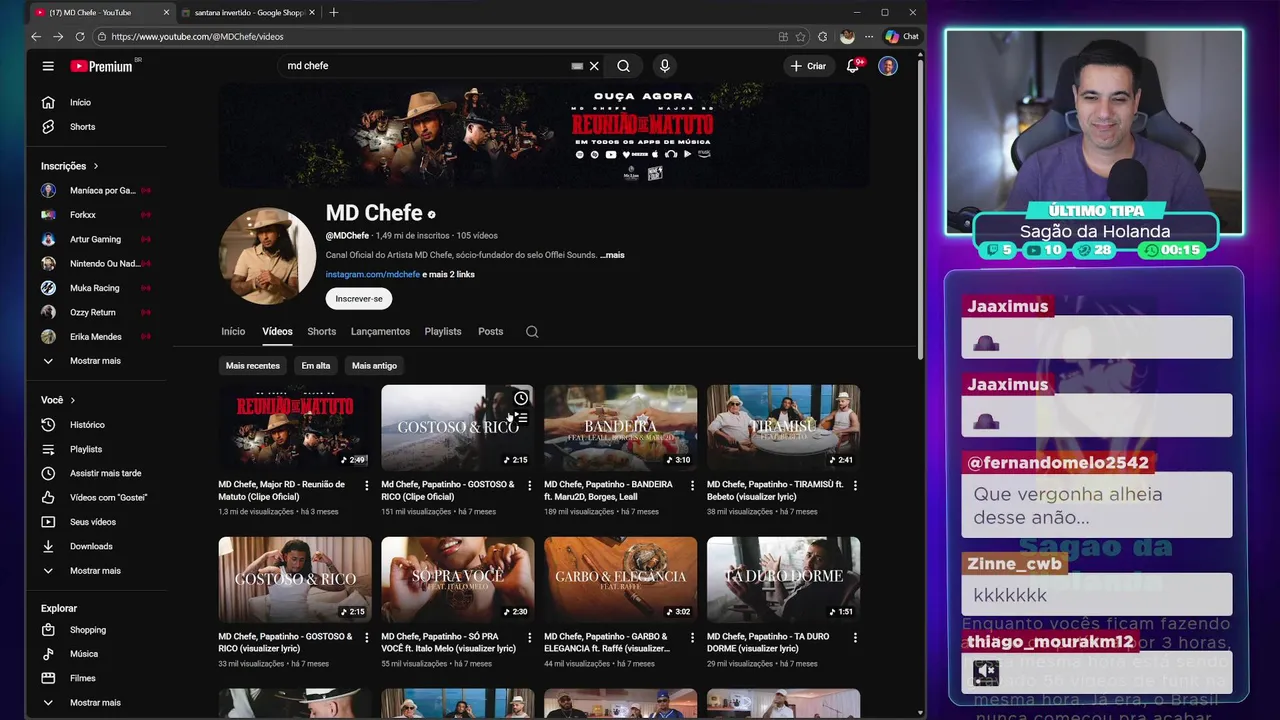Open the browser three-dot menu
This screenshot has width=1280, height=720.
868,37
